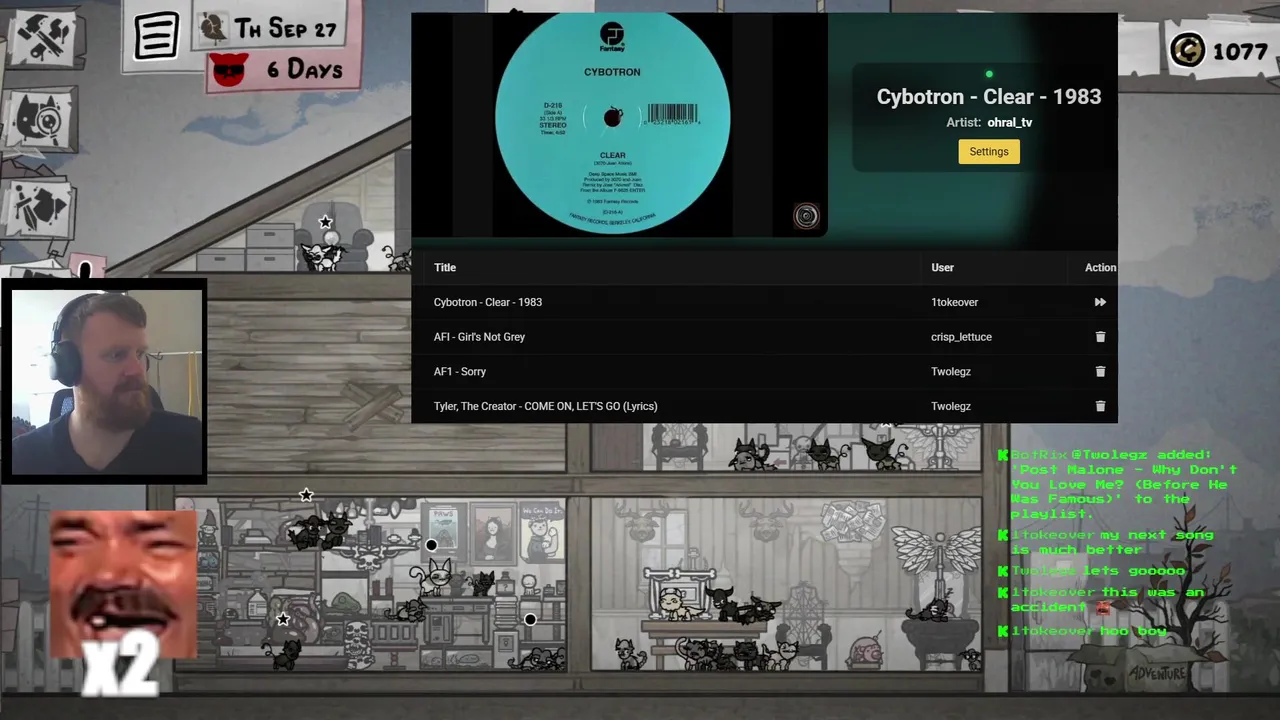Click Twolegz in the AF1 - Sorry row

click(951, 371)
